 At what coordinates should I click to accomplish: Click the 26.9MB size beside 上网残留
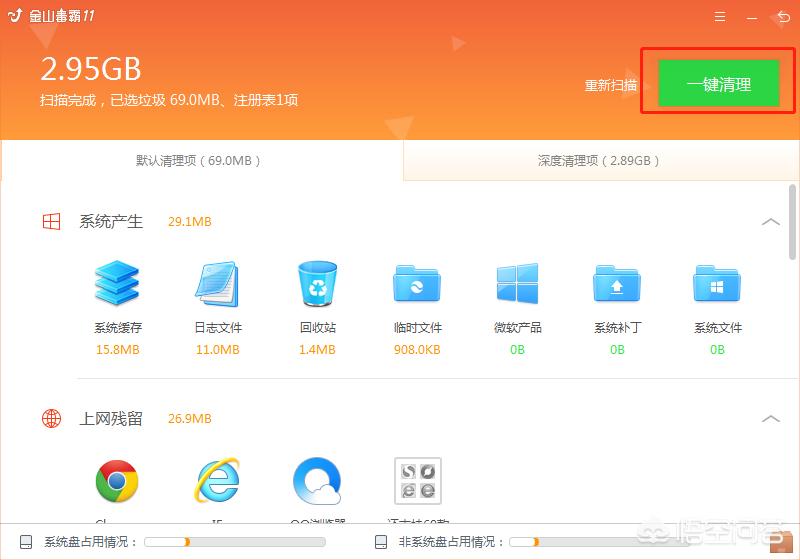(189, 419)
